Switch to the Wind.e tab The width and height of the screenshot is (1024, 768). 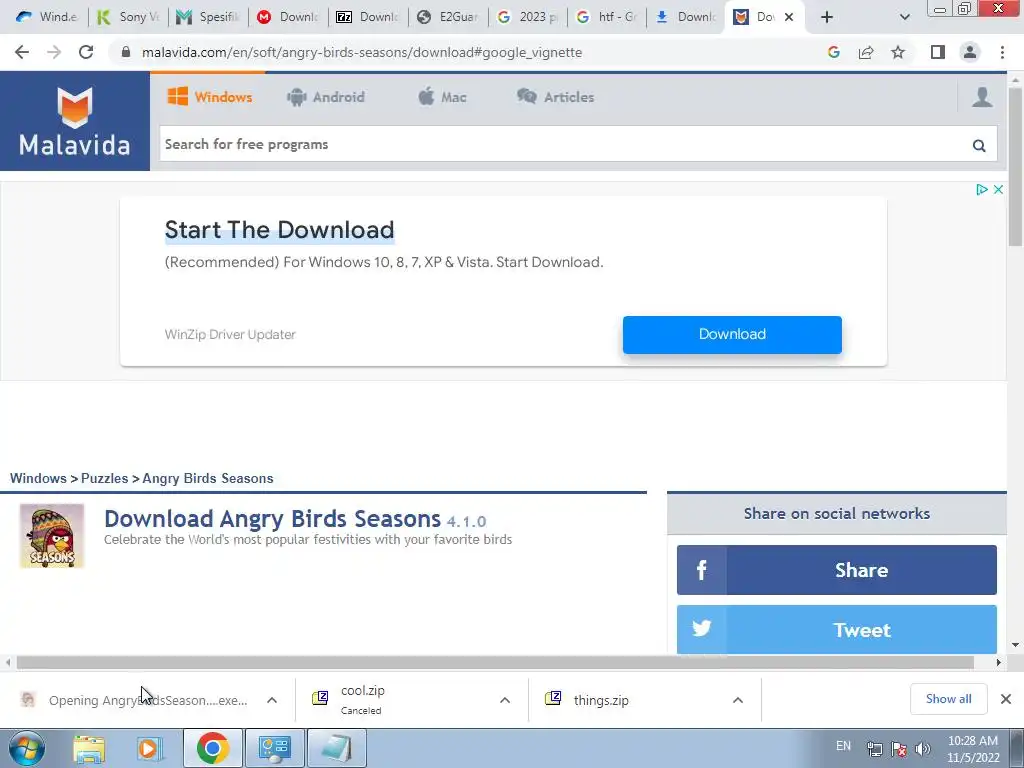point(48,17)
